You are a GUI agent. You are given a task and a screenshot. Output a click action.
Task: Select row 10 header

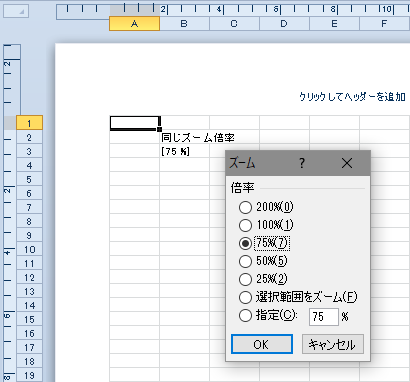(x=29, y=249)
